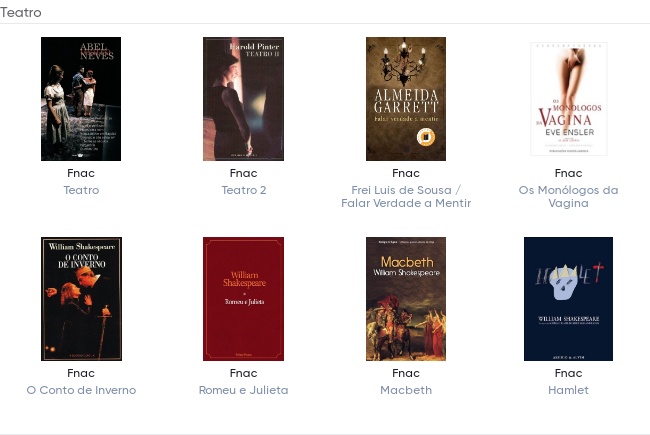Screen dimensions: 650x435
Task: Open Os Monólogos da Vagina link
Action: coord(568,197)
